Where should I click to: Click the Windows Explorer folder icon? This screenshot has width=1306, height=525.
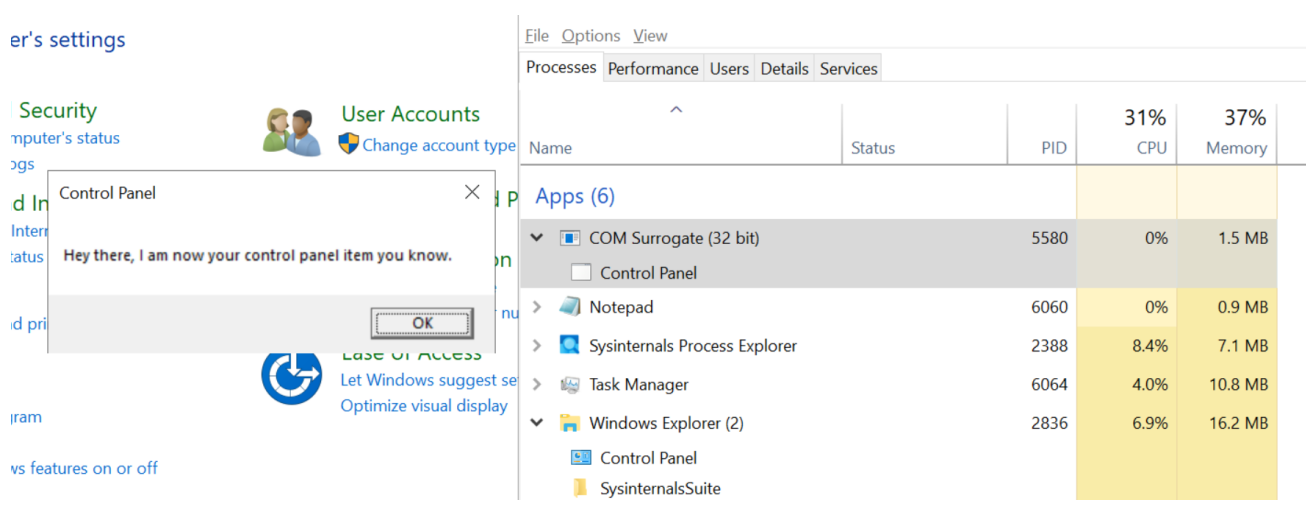(x=570, y=423)
